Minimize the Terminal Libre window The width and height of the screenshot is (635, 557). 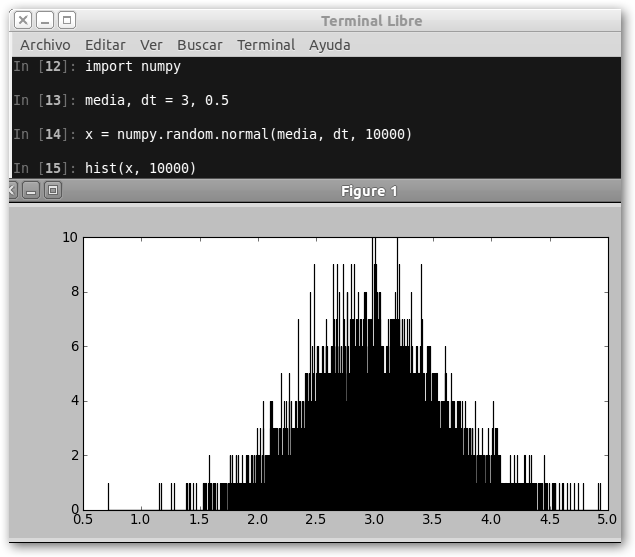[x=45, y=20]
